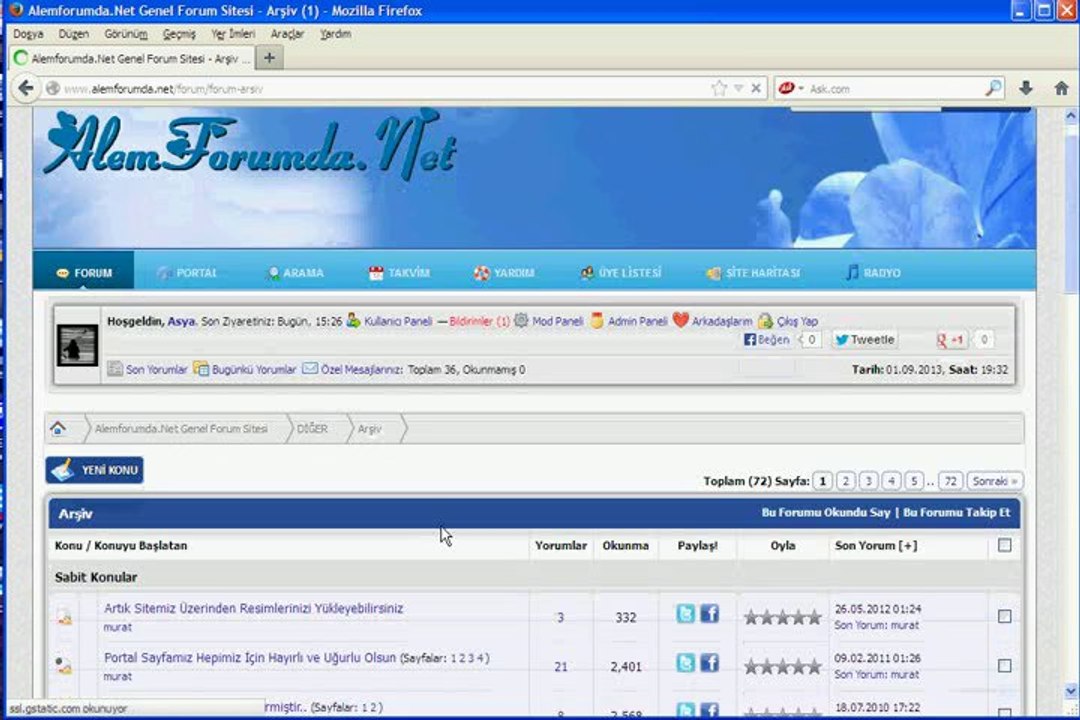Click DİĞER in the breadcrumb
The width and height of the screenshot is (1080, 720).
pyautogui.click(x=312, y=429)
